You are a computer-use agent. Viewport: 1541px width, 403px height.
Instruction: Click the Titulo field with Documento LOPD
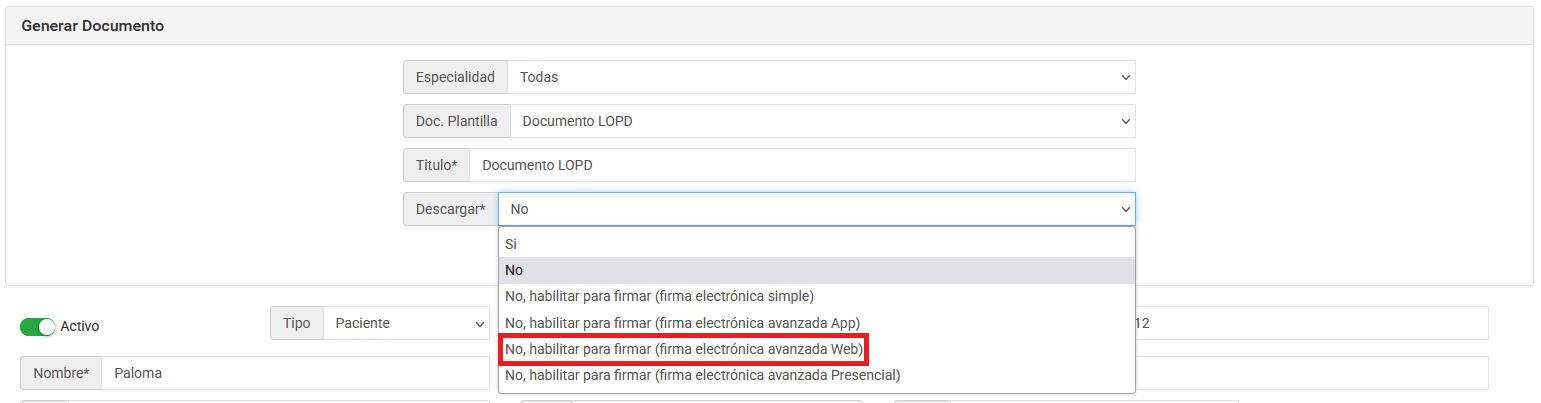(803, 165)
